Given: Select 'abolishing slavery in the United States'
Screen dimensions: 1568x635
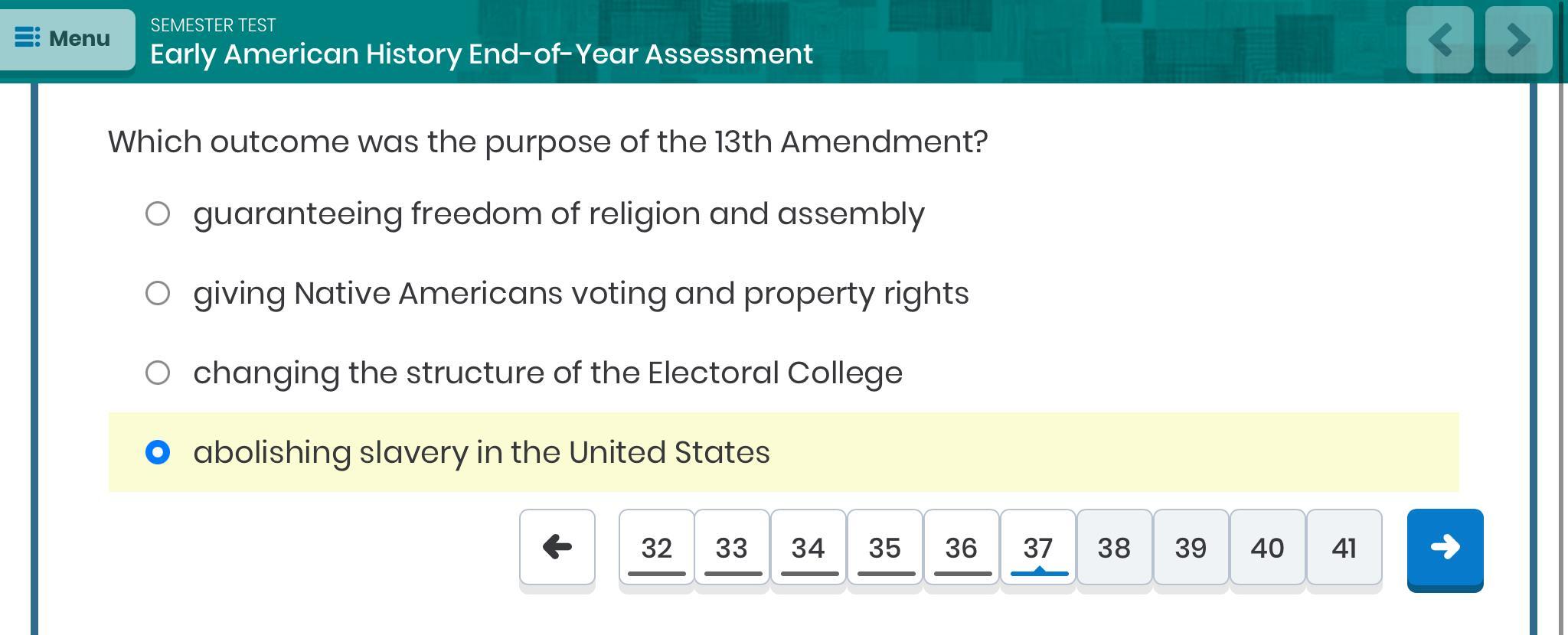Looking at the screenshot, I should point(158,452).
